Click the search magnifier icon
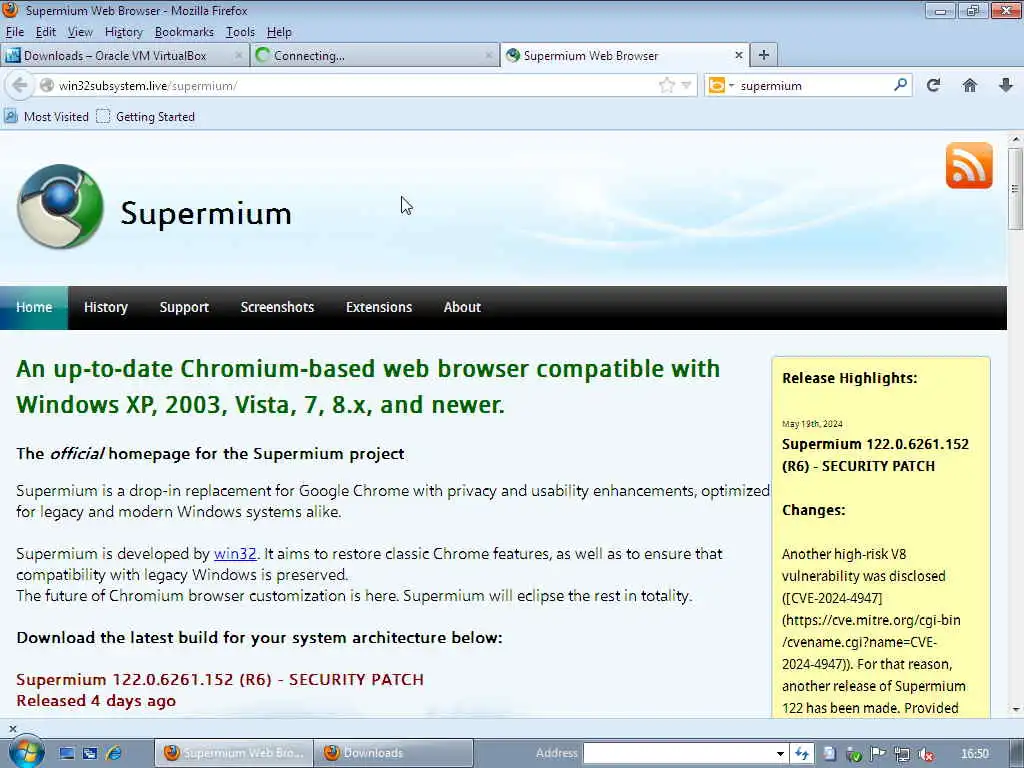1024x768 pixels. [901, 85]
